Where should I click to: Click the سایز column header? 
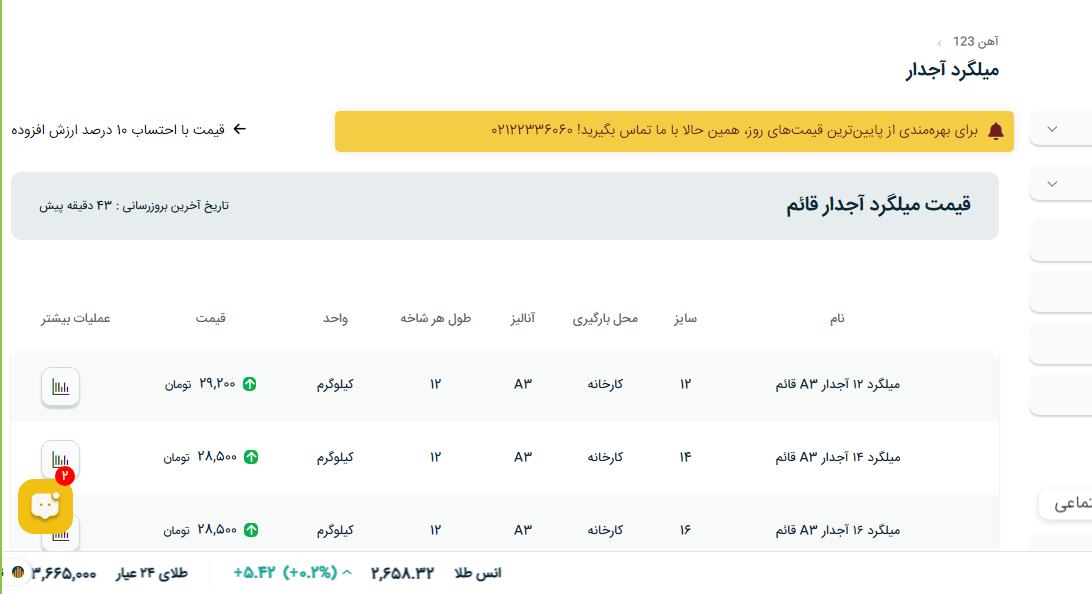tap(685, 318)
